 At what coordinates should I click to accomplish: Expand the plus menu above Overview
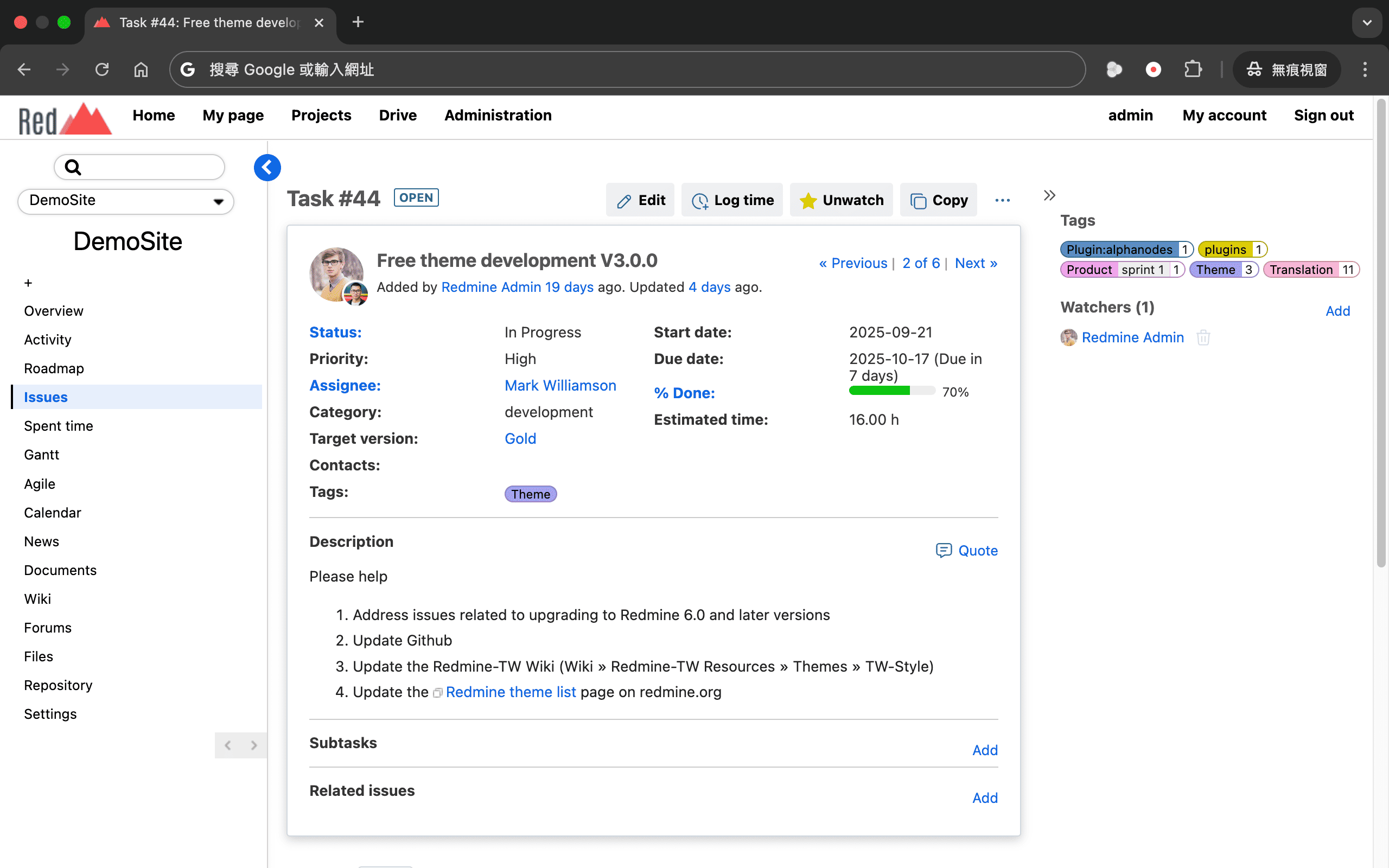[x=28, y=283]
